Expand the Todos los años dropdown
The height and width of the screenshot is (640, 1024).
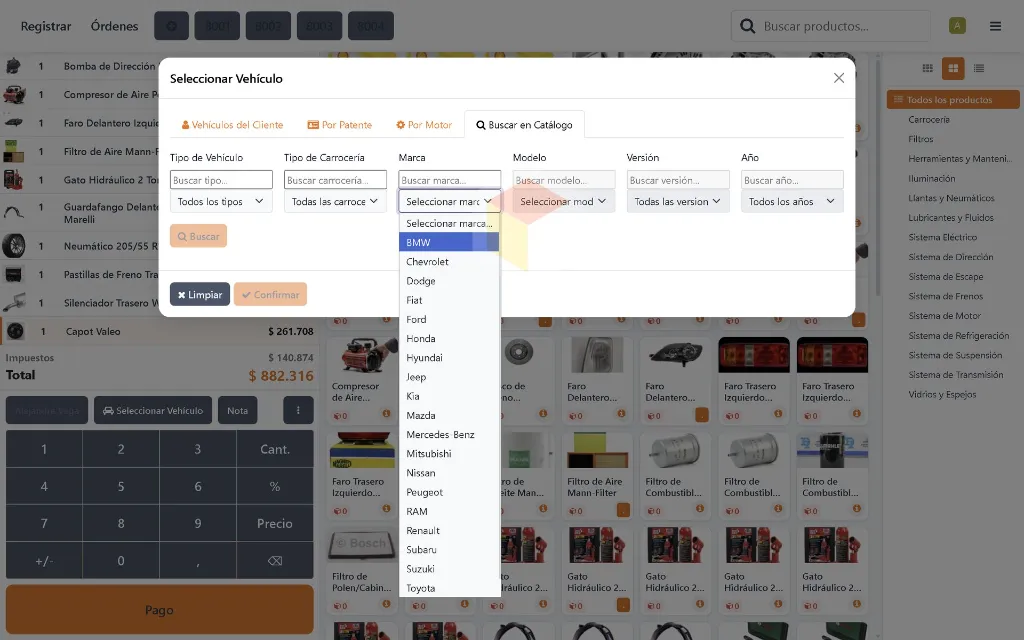792,201
